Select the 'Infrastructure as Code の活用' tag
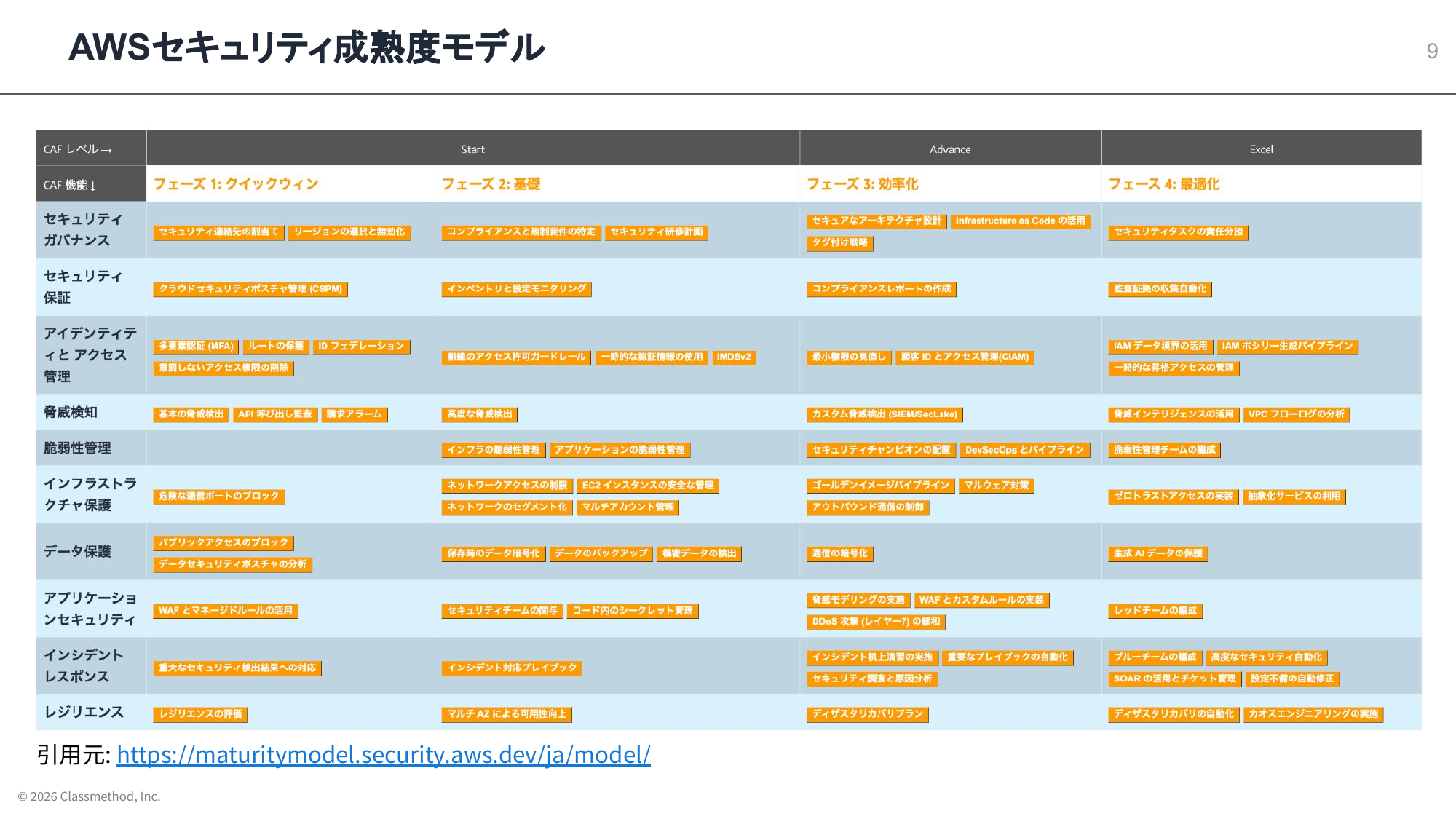The width and height of the screenshot is (1456, 819). pos(1020,221)
